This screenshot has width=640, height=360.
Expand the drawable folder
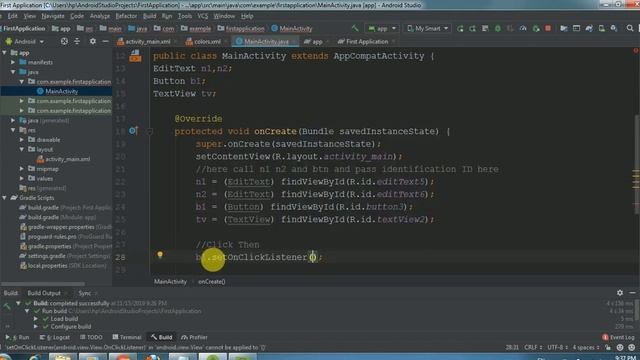tap(22, 140)
